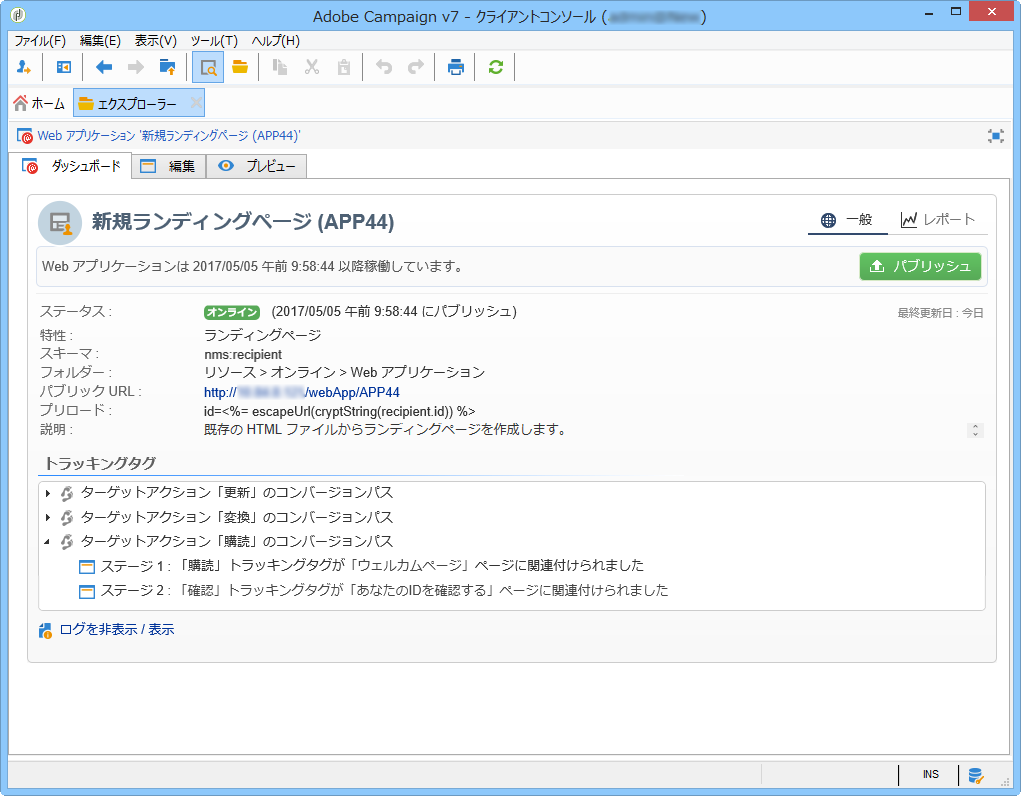
Task: Click the Web アプリケーション breadcrumb link
Action: pyautogui.click(x=169, y=136)
